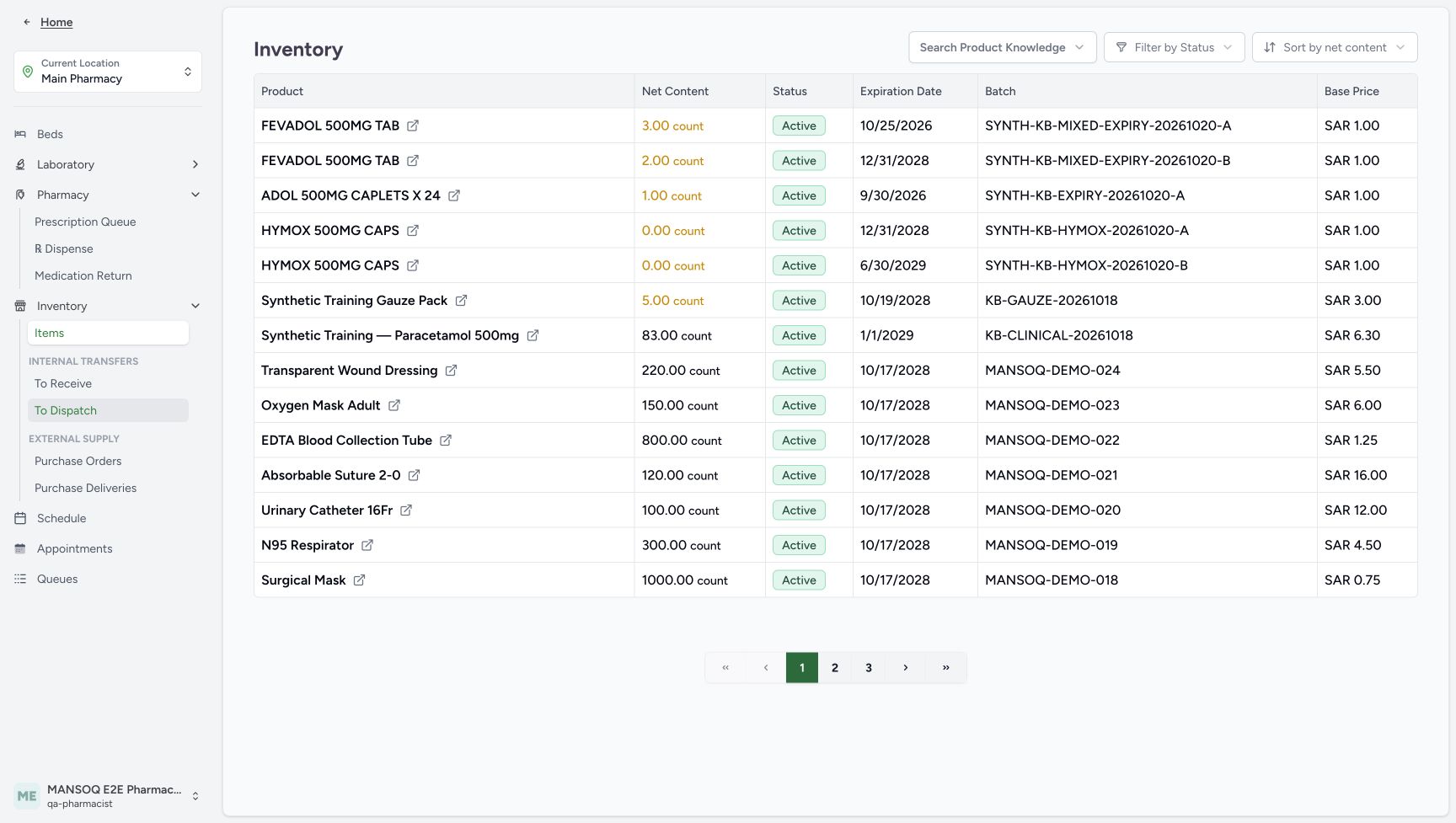The width and height of the screenshot is (1456, 823).
Task: Open Search Product Knowledge dropdown
Action: click(1002, 47)
